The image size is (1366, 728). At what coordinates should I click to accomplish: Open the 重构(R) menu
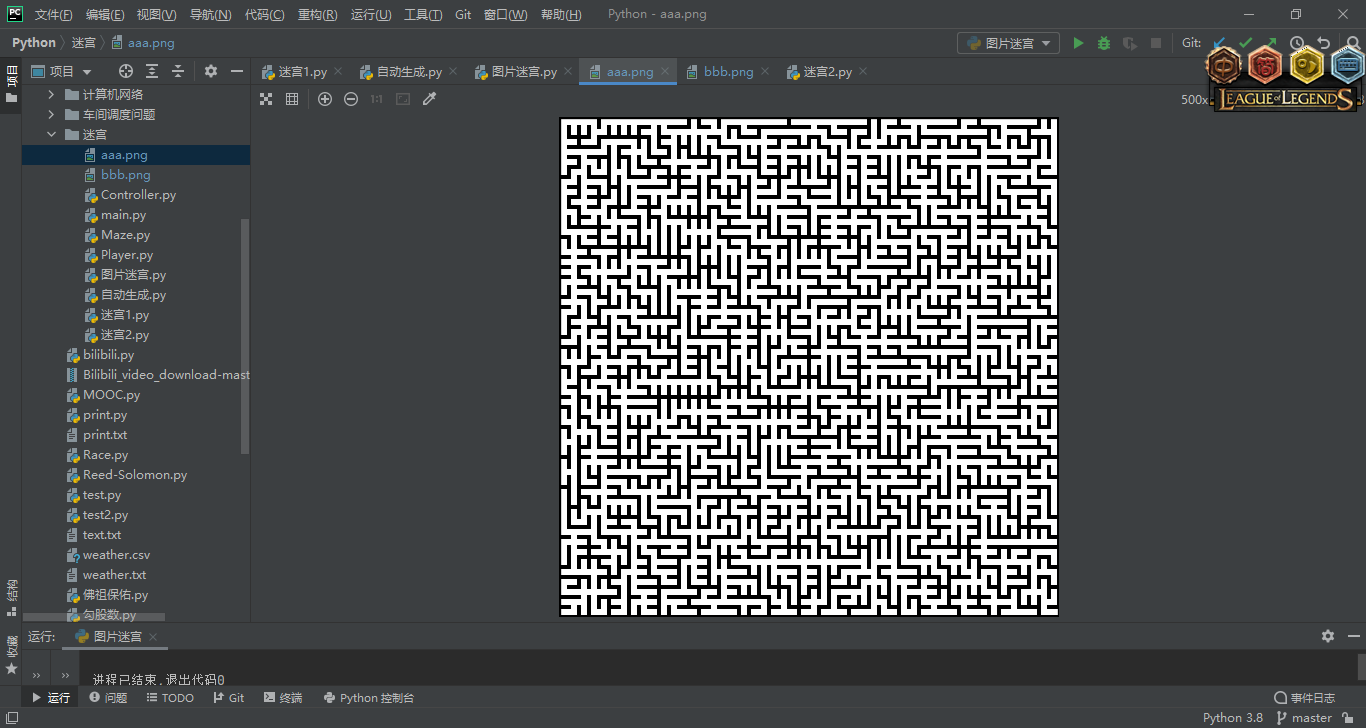317,15
